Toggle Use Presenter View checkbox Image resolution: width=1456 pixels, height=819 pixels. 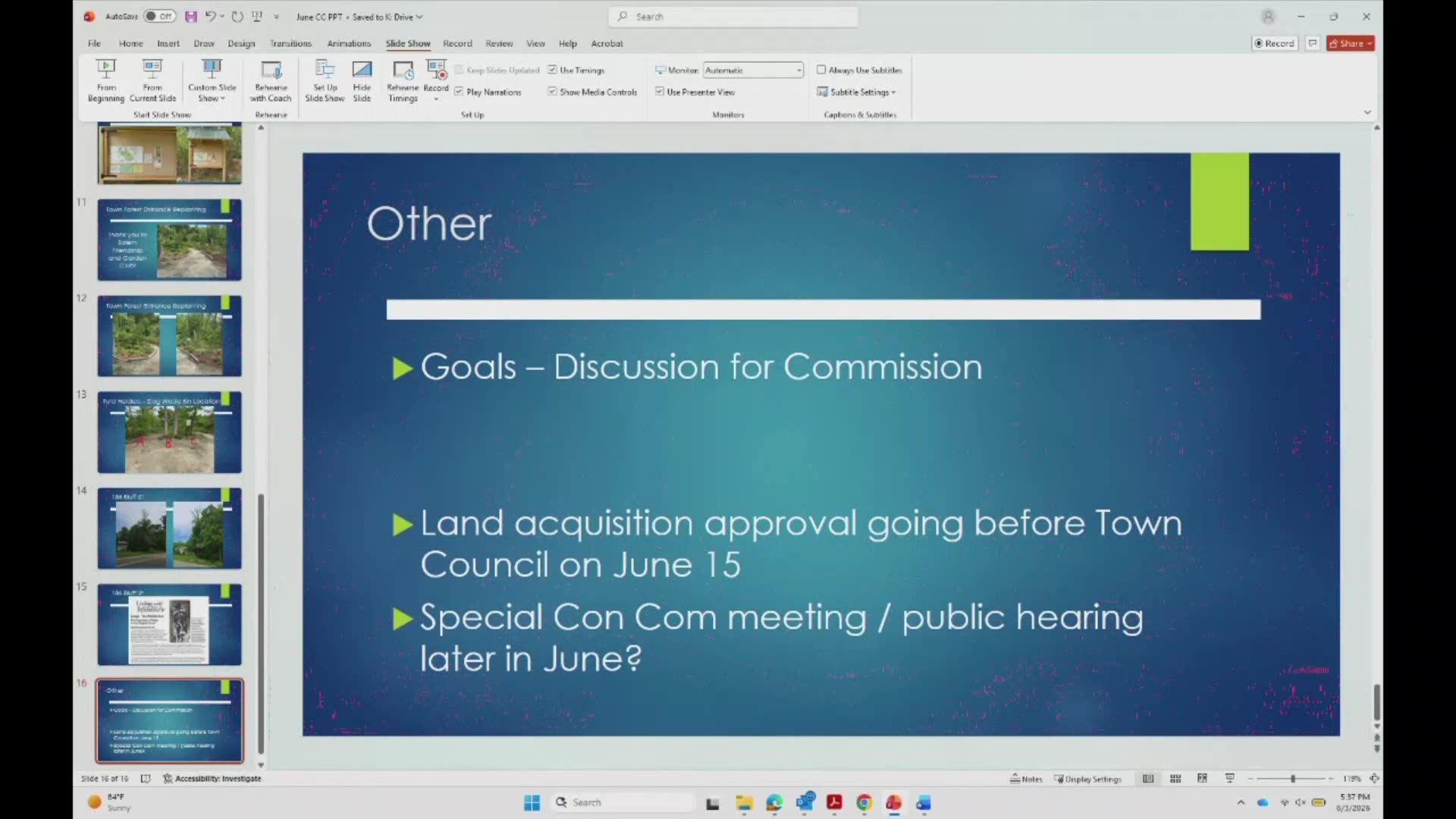pos(660,92)
